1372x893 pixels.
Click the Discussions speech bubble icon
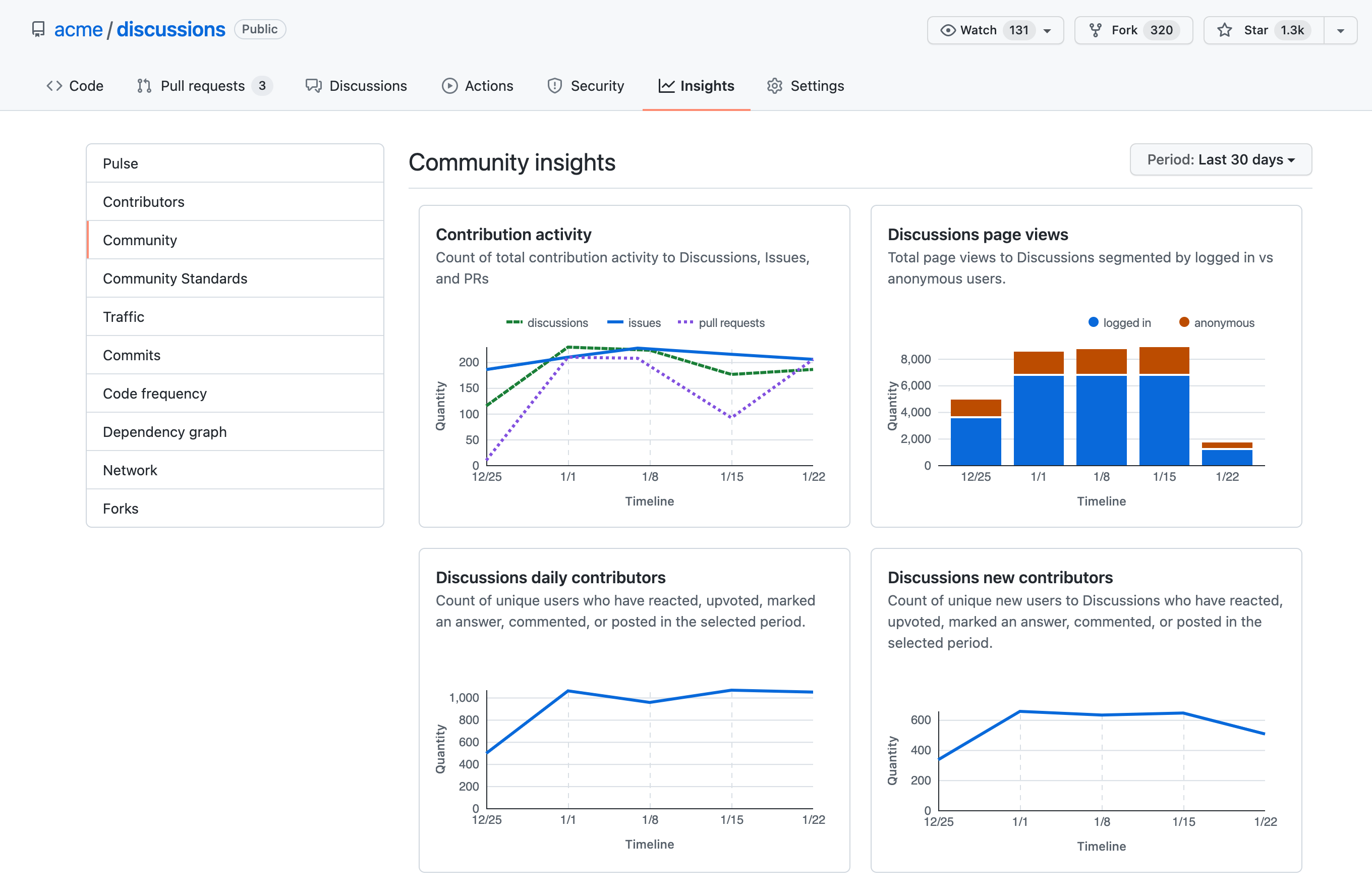[314, 86]
